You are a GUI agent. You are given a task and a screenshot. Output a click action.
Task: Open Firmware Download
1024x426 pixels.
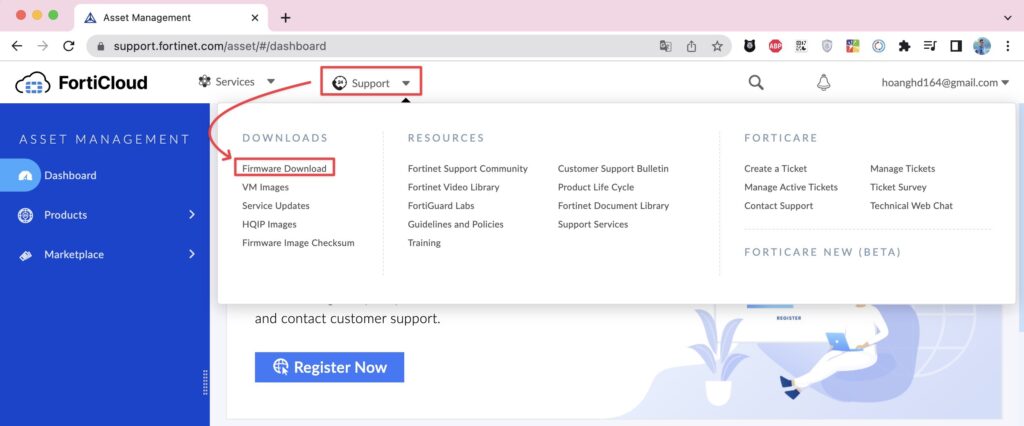pos(284,169)
